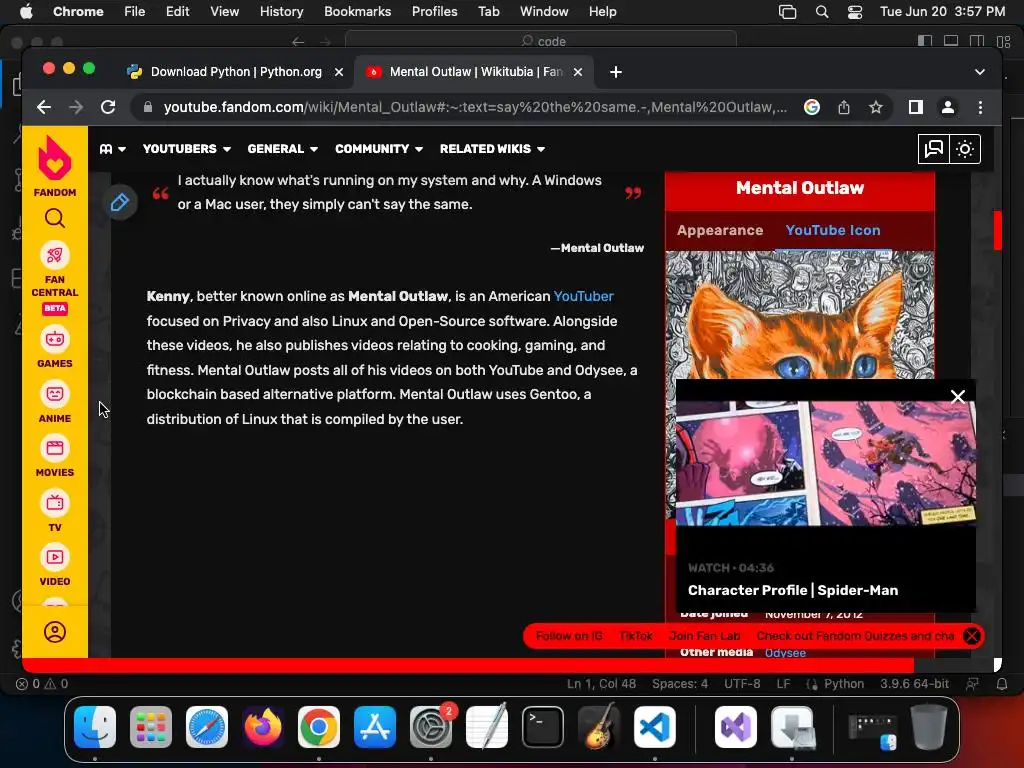Open Check out Fandom Quizzes link

(x=855, y=635)
